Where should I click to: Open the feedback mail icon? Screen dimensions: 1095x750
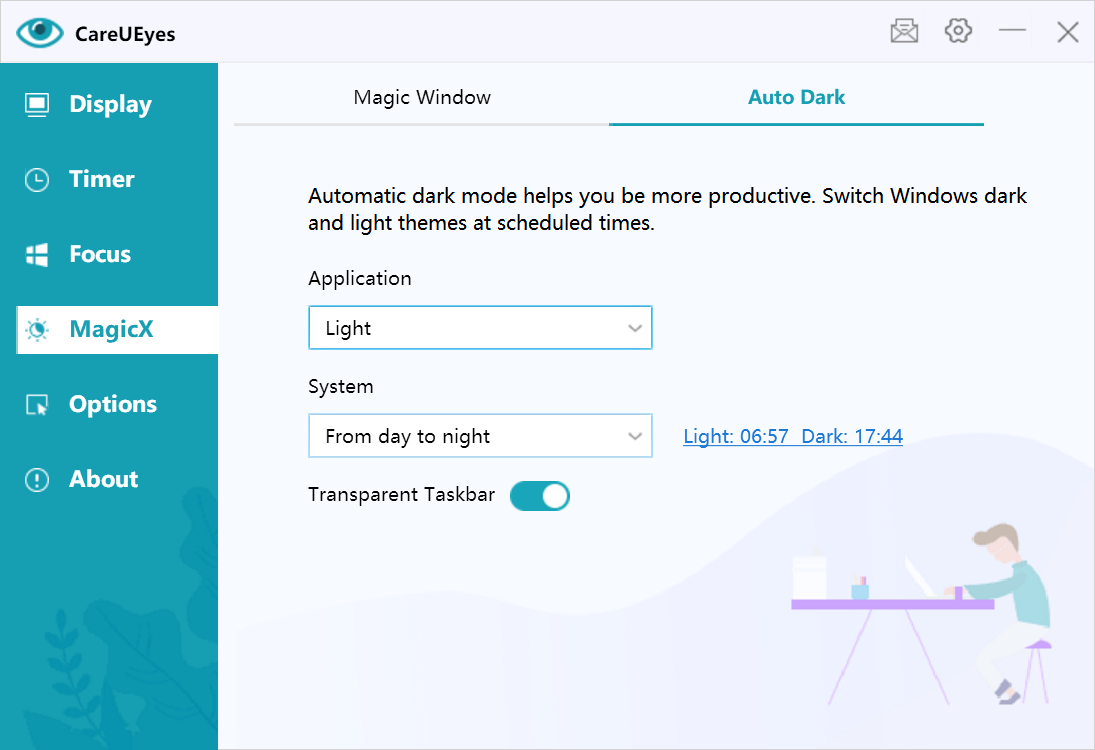[904, 32]
